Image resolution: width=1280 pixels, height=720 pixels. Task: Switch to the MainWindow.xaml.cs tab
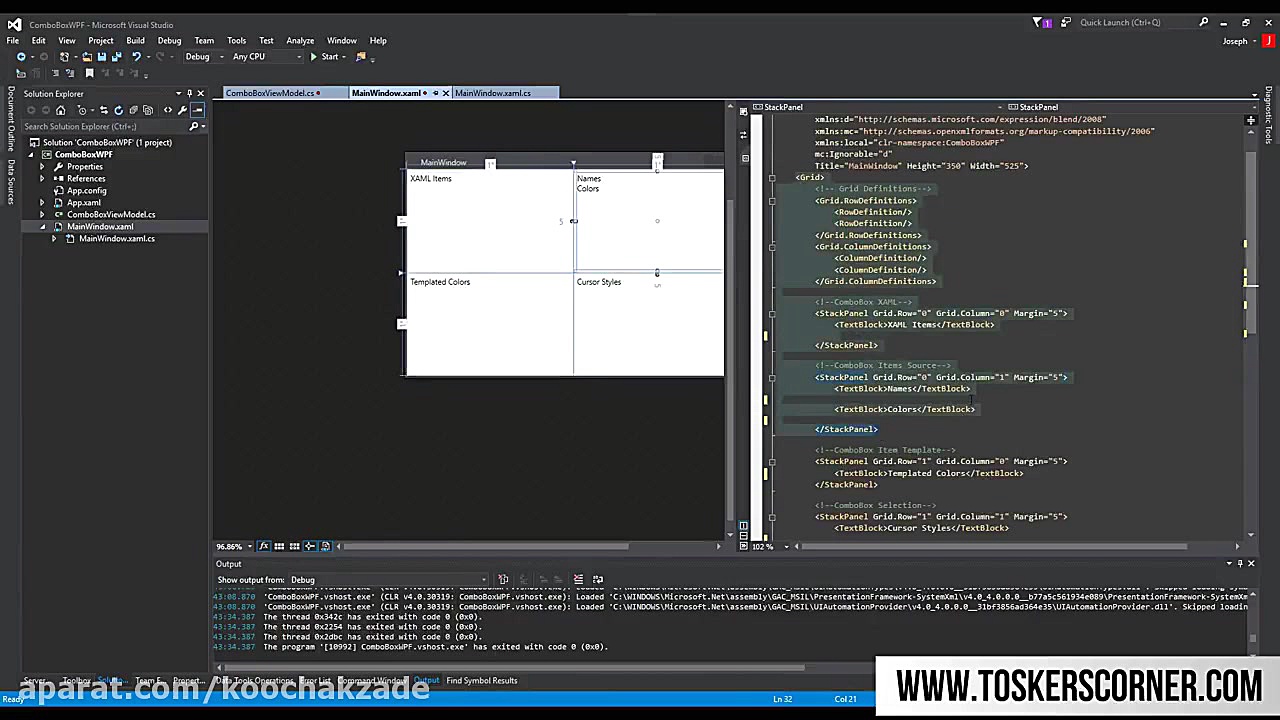pos(492,93)
